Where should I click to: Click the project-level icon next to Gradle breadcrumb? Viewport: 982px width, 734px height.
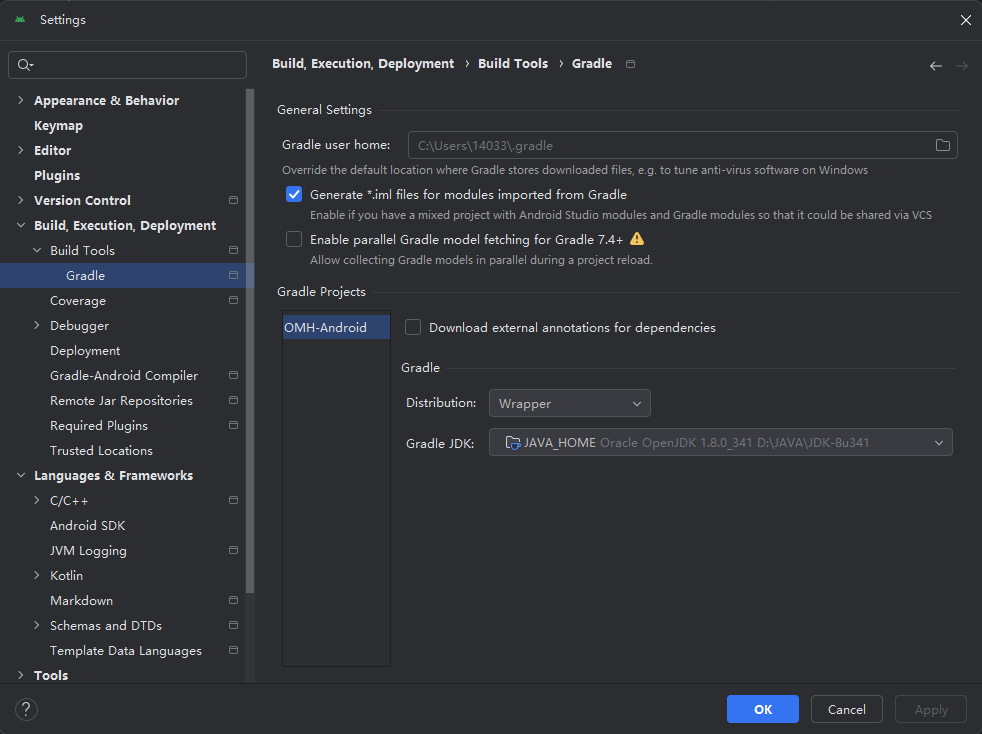(x=631, y=64)
